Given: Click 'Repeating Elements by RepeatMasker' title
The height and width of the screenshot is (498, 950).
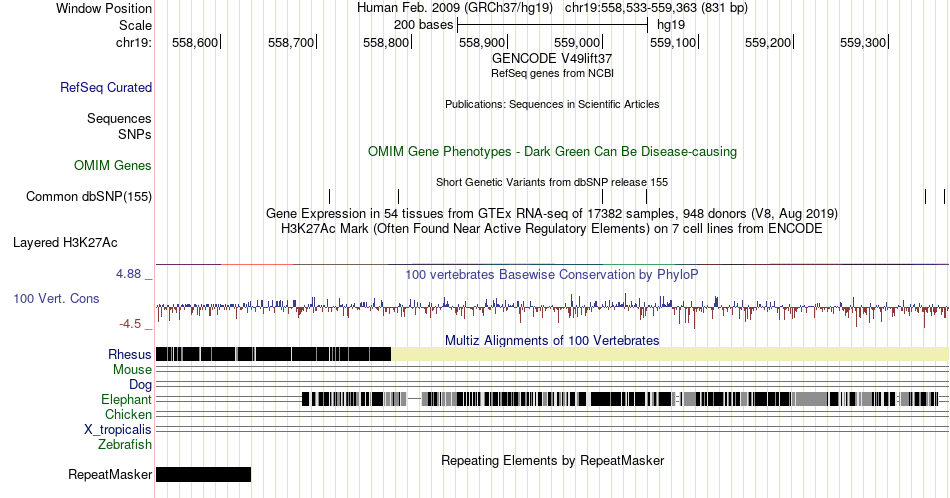Looking at the screenshot, I should pos(552,460).
